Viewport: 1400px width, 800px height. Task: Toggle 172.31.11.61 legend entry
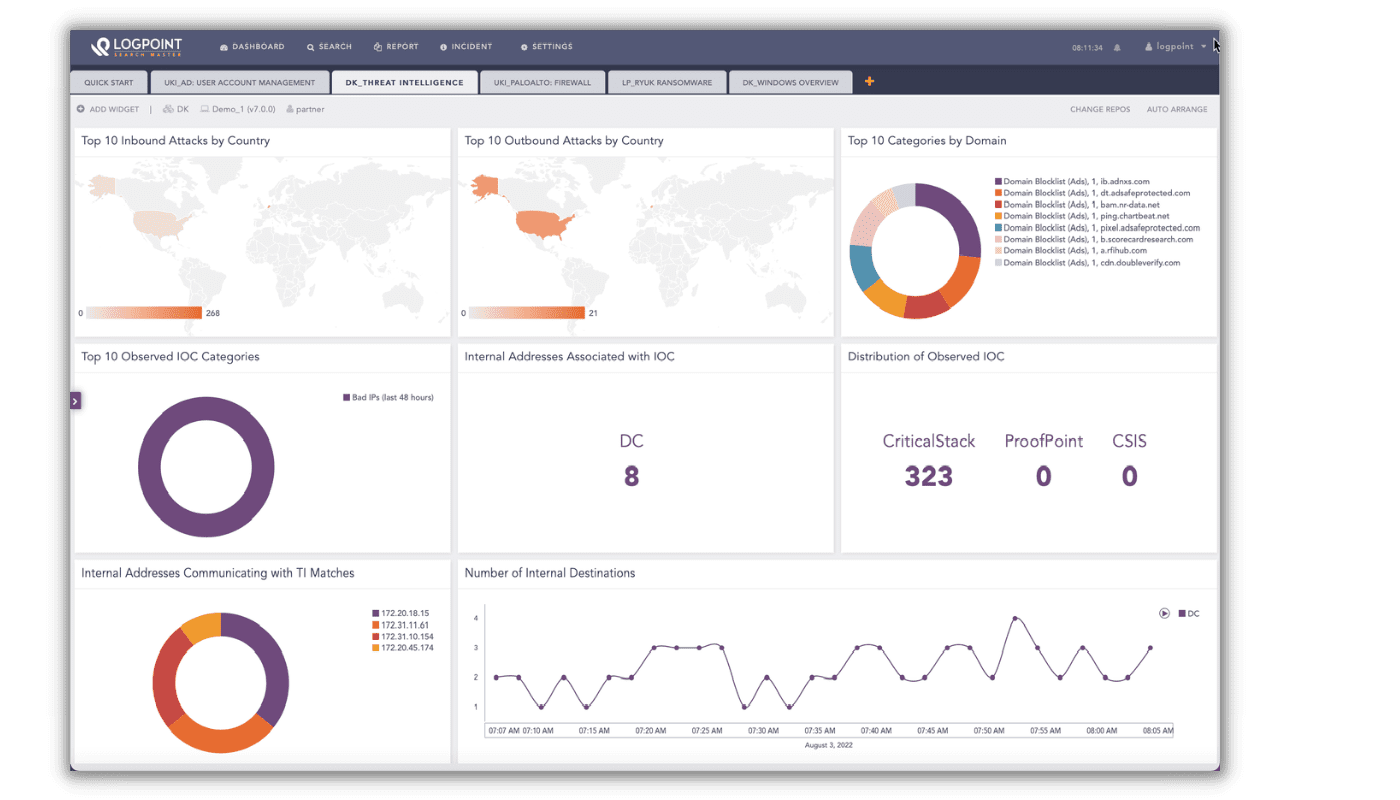400,625
